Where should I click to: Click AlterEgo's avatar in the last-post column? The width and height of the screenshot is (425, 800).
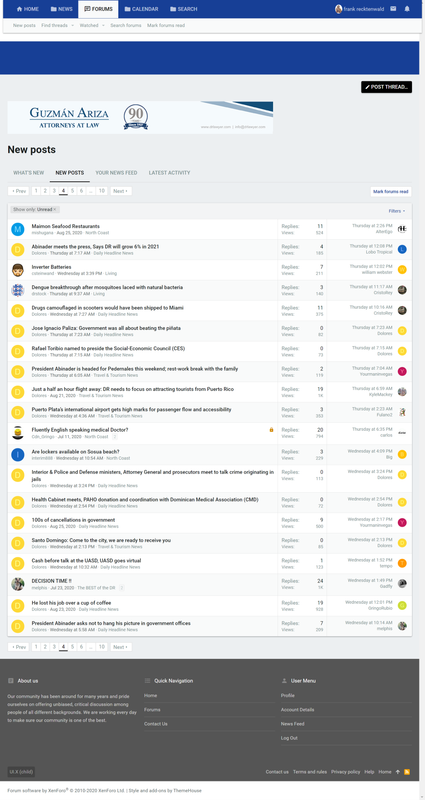coord(402,229)
